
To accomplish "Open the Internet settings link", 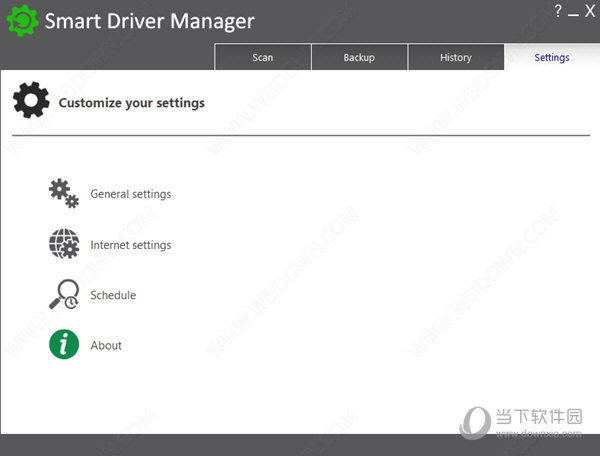I will tap(130, 245).
